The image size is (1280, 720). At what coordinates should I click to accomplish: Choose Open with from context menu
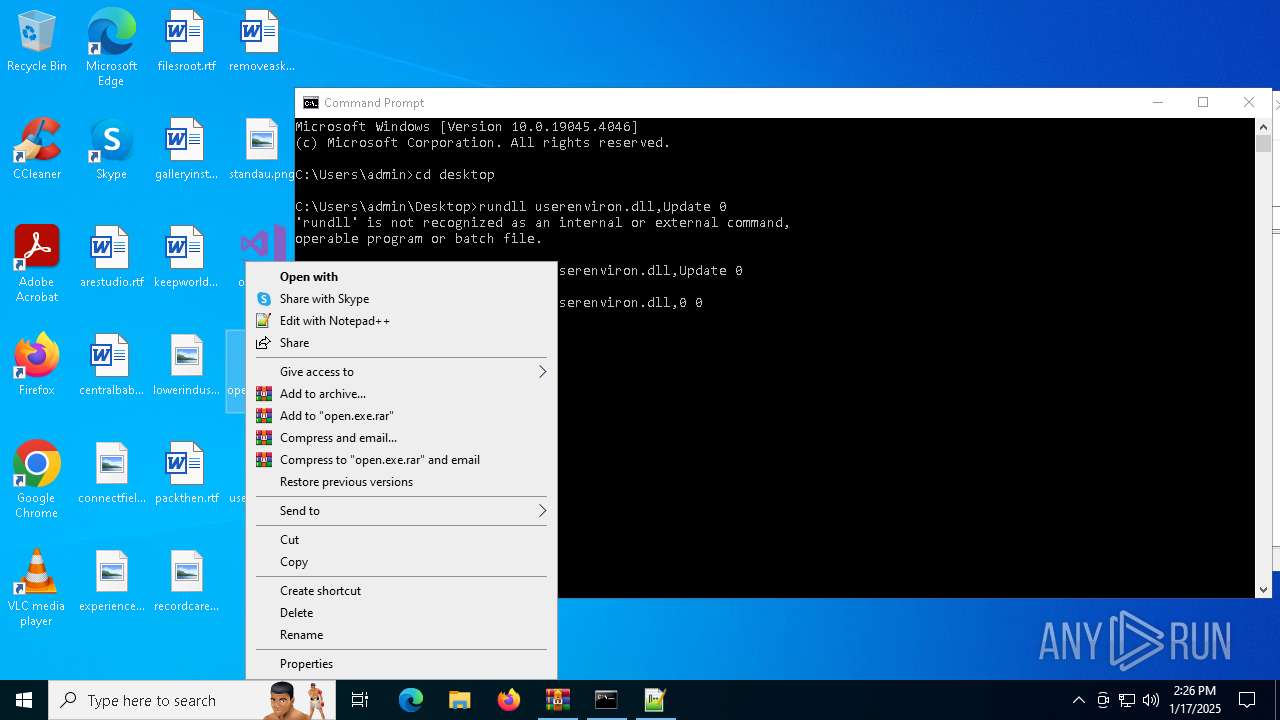coord(401,277)
